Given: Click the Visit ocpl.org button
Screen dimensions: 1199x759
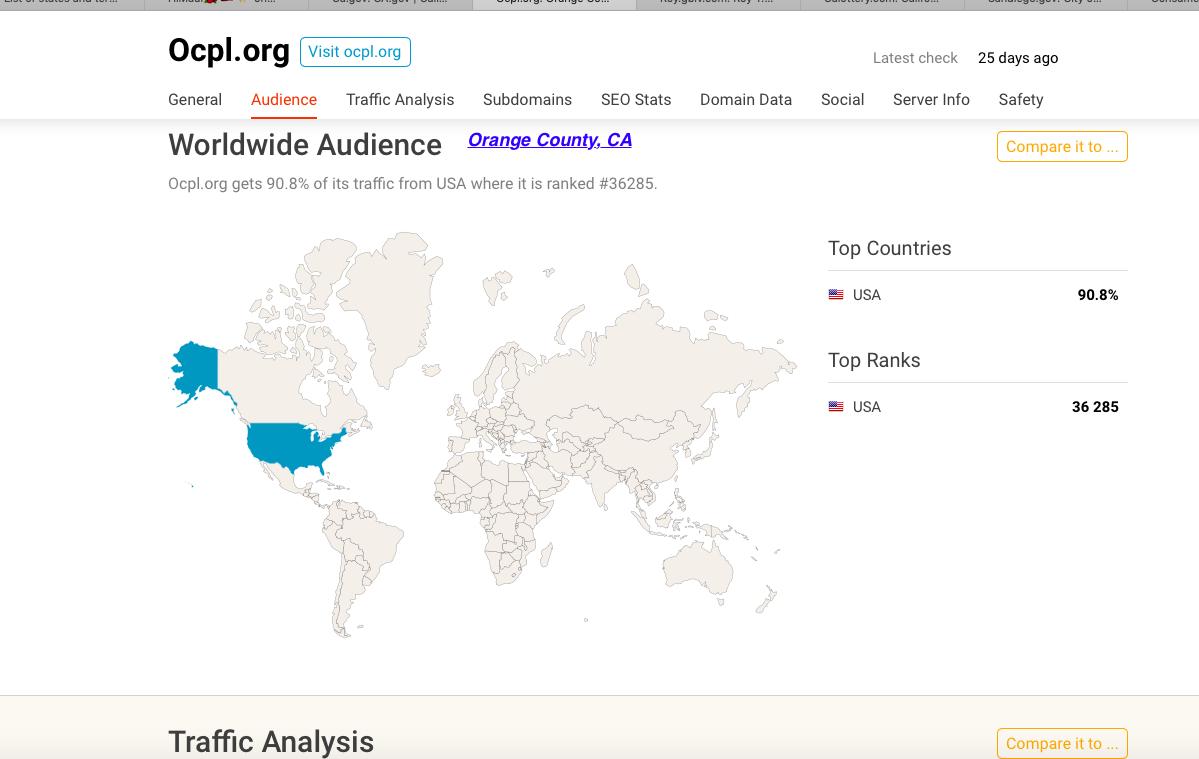Looking at the screenshot, I should pyautogui.click(x=355, y=52).
